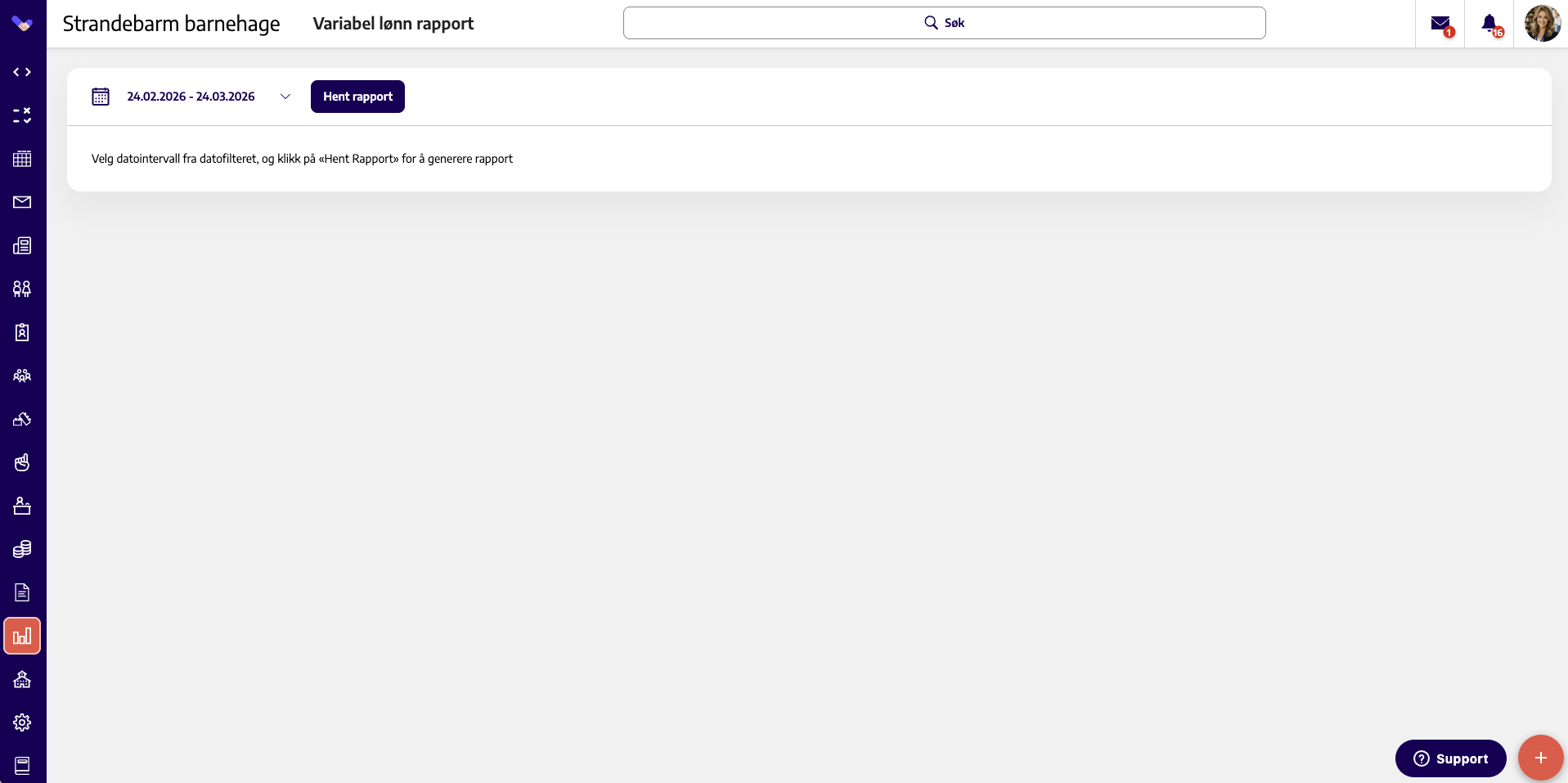Open the envelope messages icon in sidebar

click(x=22, y=202)
